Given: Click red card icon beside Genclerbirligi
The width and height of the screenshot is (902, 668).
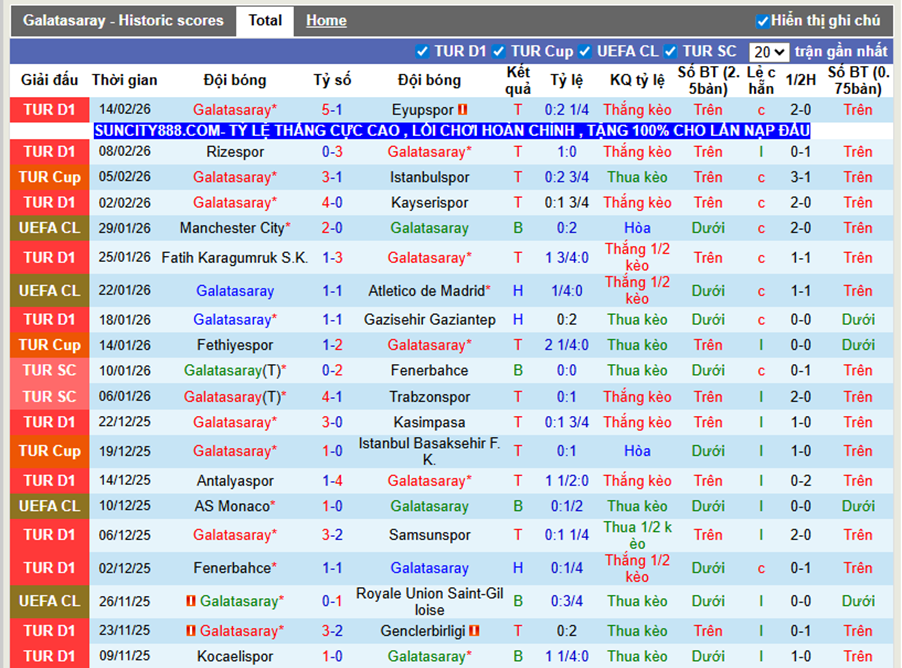Looking at the screenshot, I should tap(474, 631).
